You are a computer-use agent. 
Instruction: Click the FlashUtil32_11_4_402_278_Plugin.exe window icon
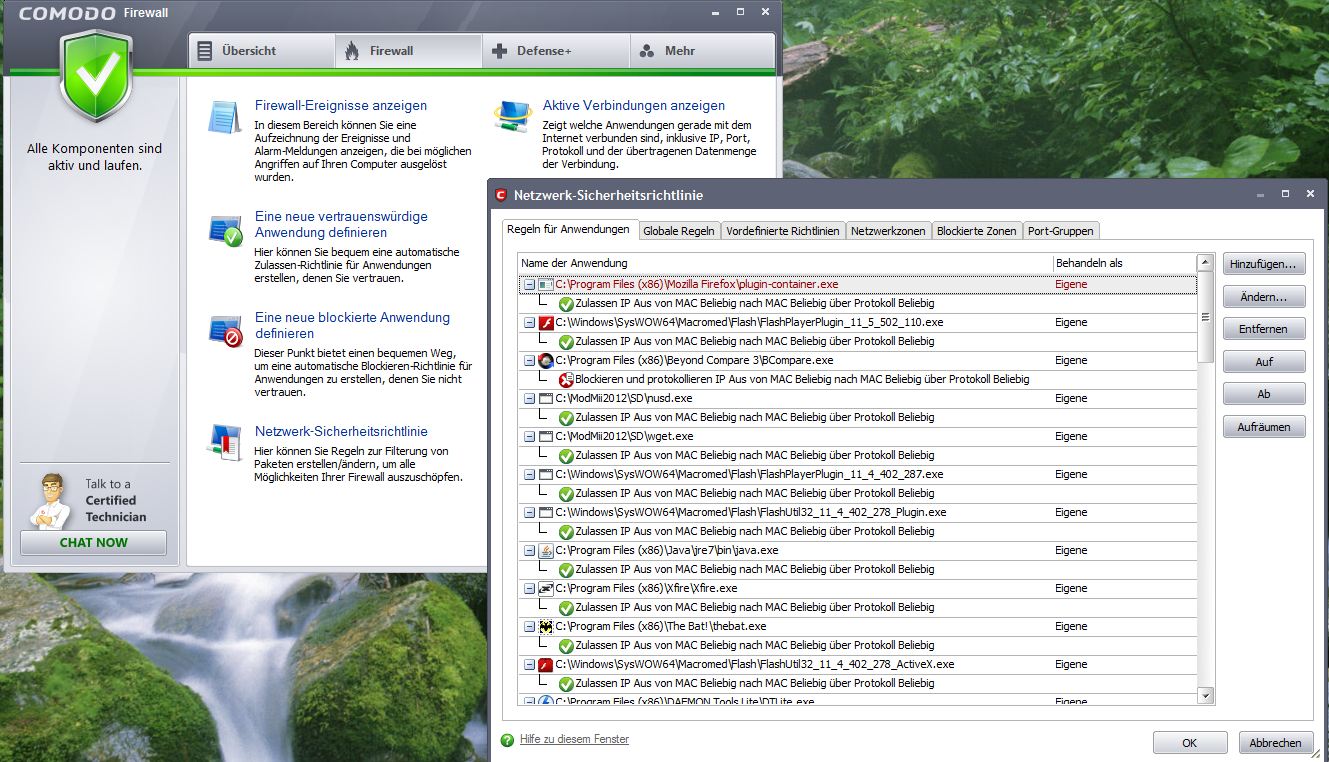click(x=546, y=513)
